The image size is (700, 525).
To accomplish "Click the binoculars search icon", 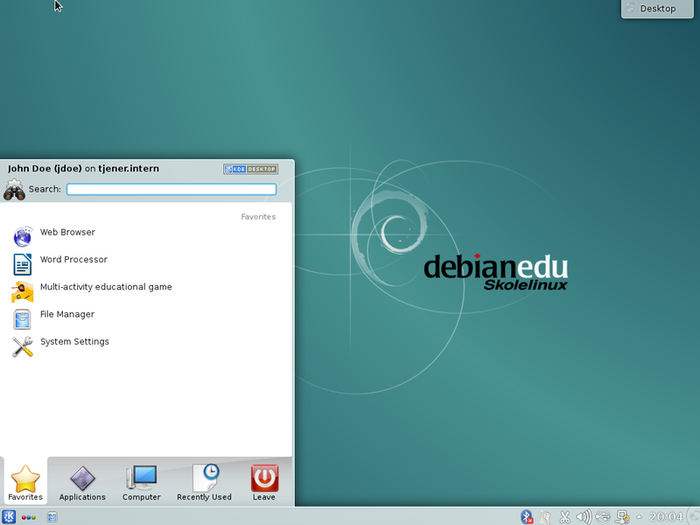I will 14,190.
